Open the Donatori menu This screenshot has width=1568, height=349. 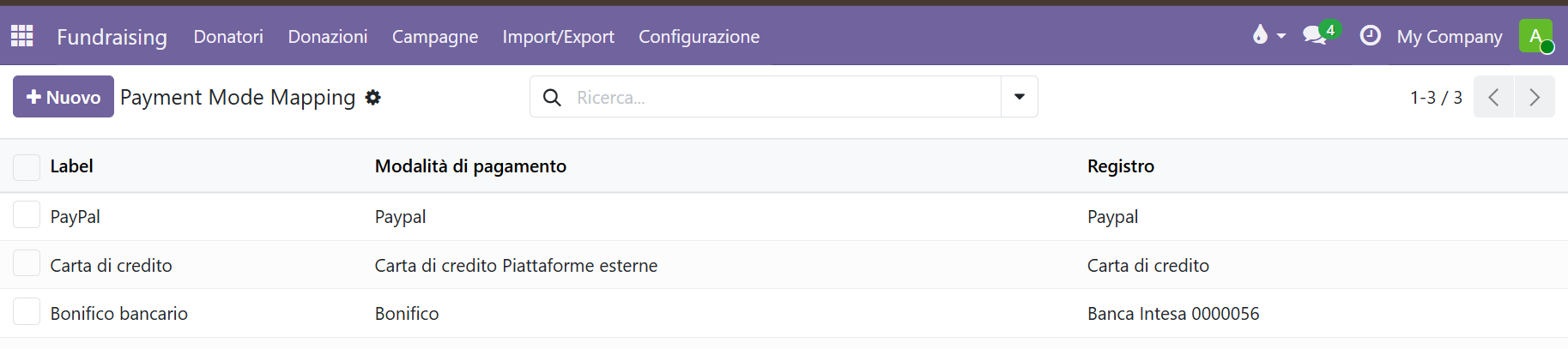click(228, 36)
